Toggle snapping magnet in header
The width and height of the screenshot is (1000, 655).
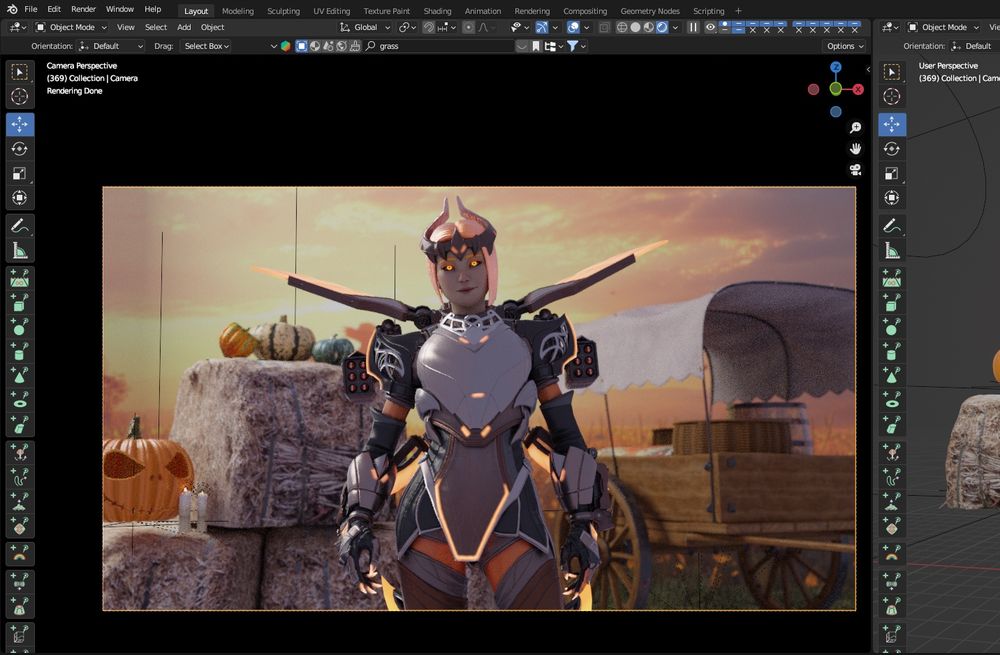click(429, 27)
